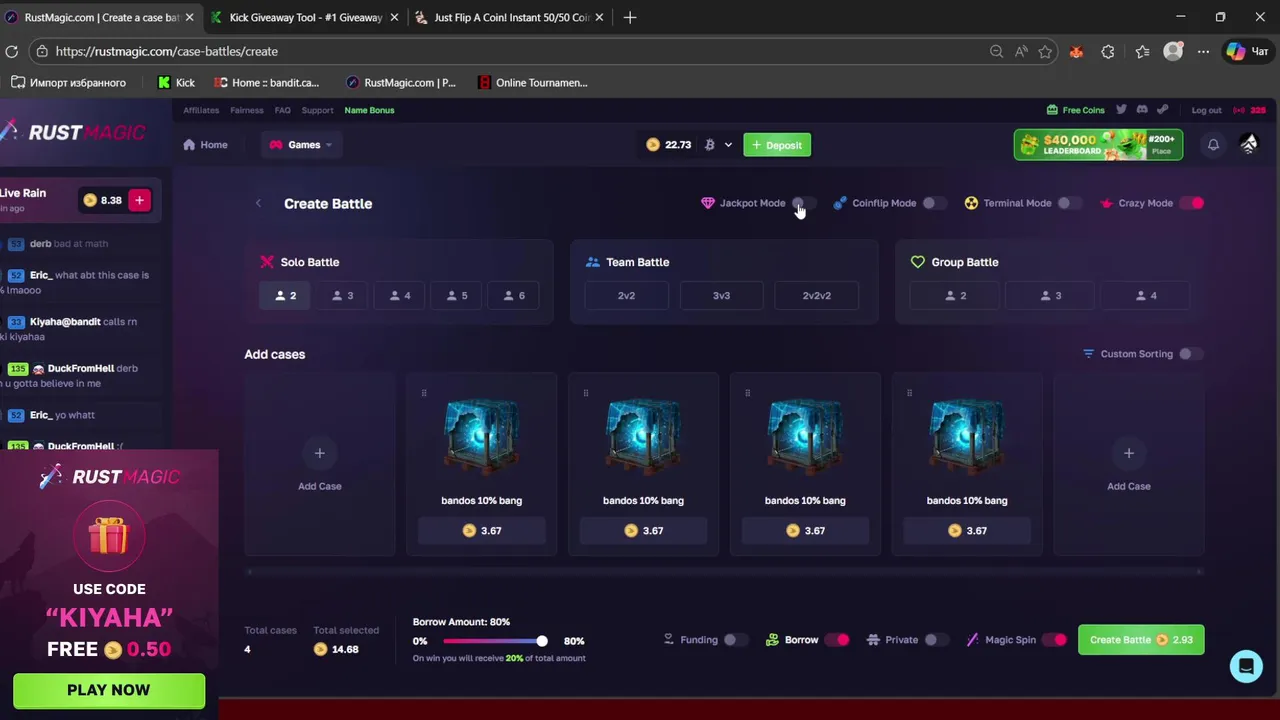Click the browser profile avatar icon
This screenshot has width=1280, height=720.
(x=1173, y=52)
